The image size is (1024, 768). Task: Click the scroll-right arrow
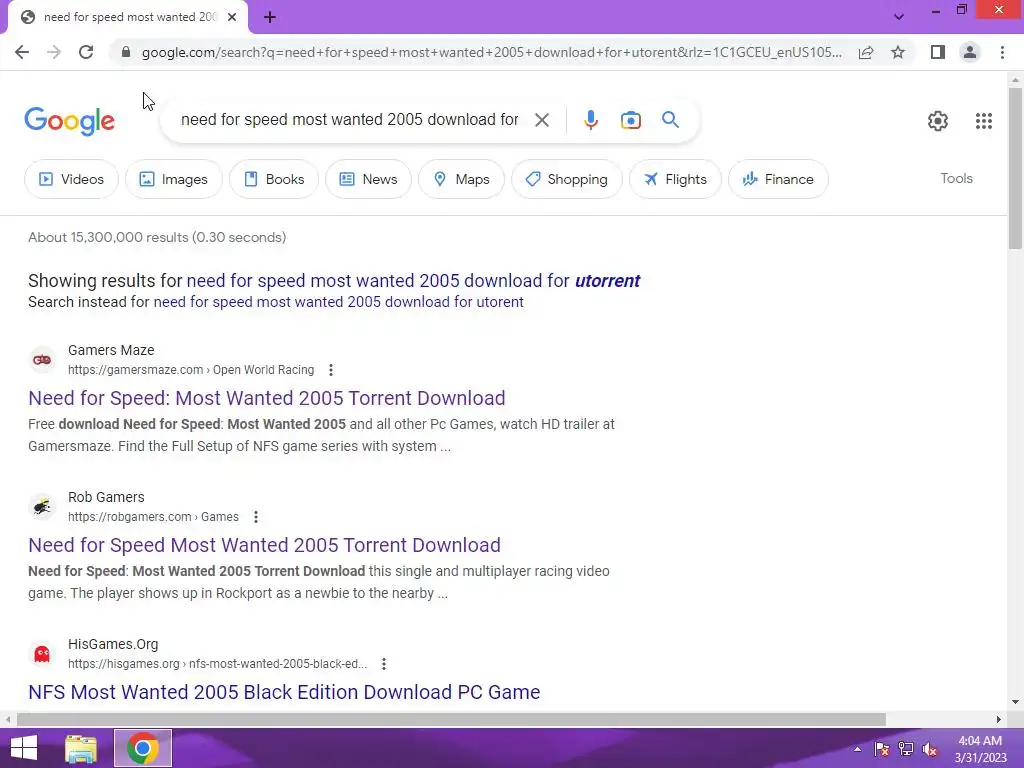click(999, 720)
